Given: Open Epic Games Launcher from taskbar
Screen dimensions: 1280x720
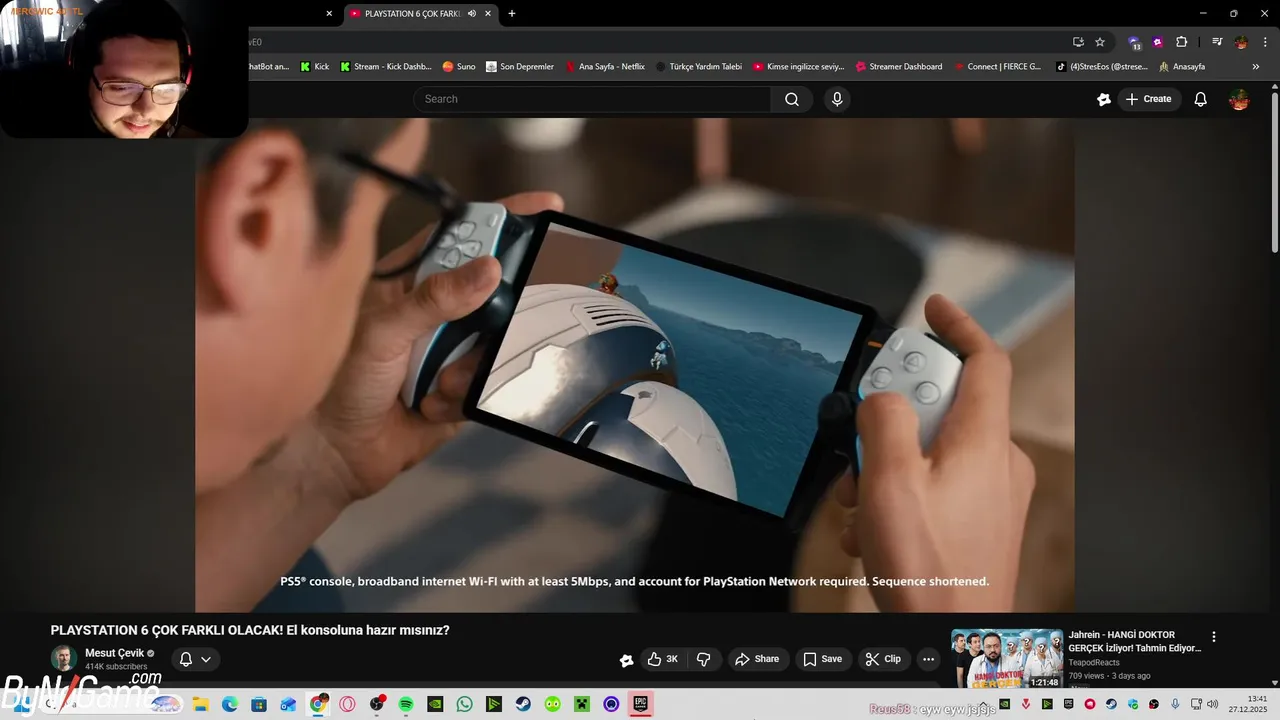Looking at the screenshot, I should coord(640,704).
